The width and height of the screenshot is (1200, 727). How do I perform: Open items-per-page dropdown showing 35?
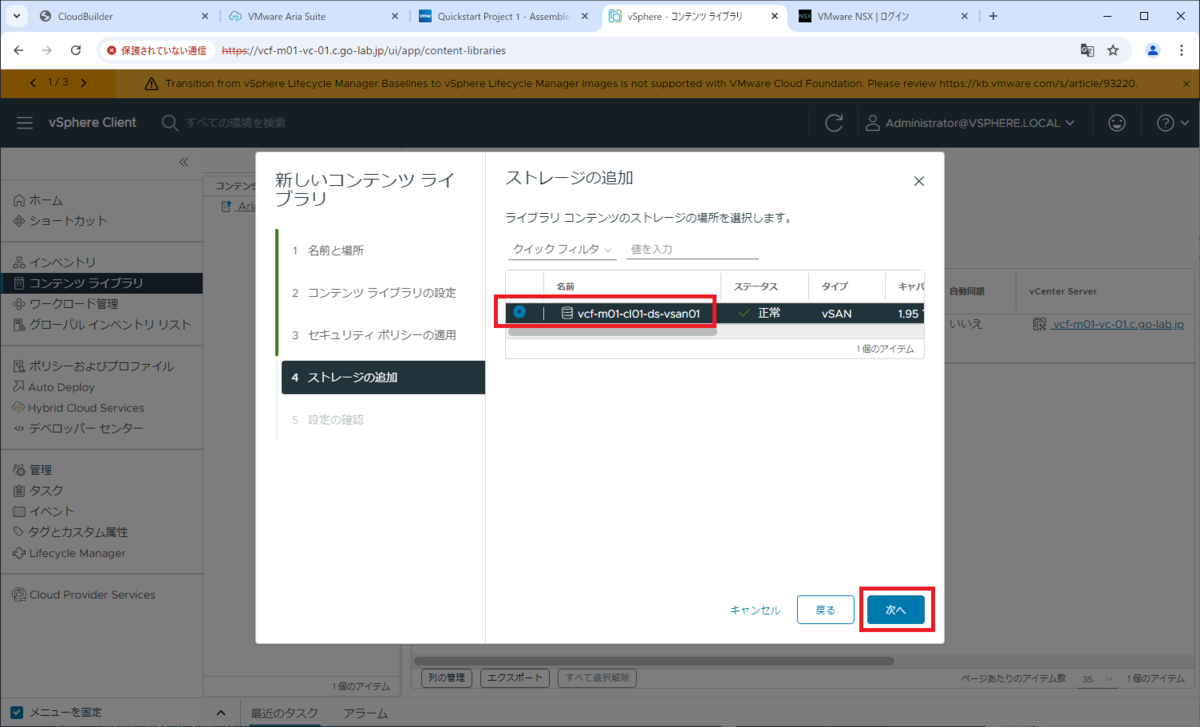point(1096,679)
